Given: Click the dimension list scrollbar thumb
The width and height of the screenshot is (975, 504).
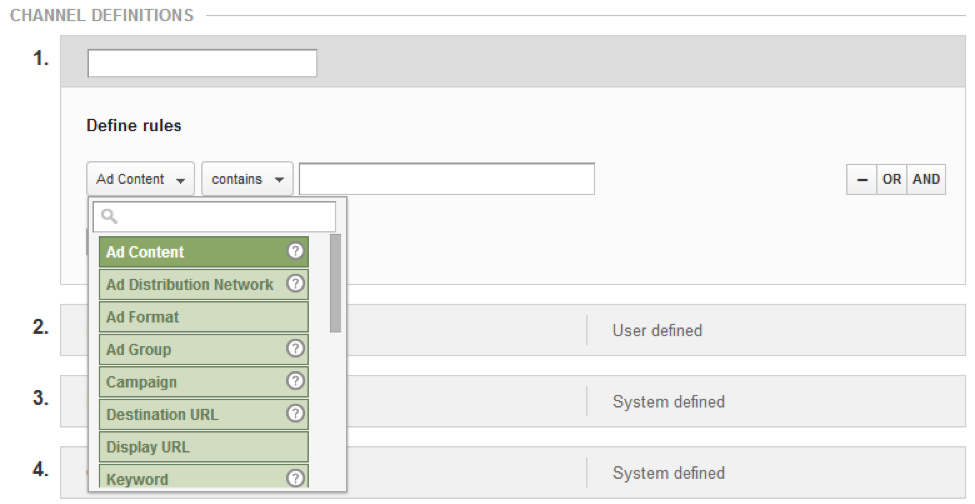Looking at the screenshot, I should point(335,283).
